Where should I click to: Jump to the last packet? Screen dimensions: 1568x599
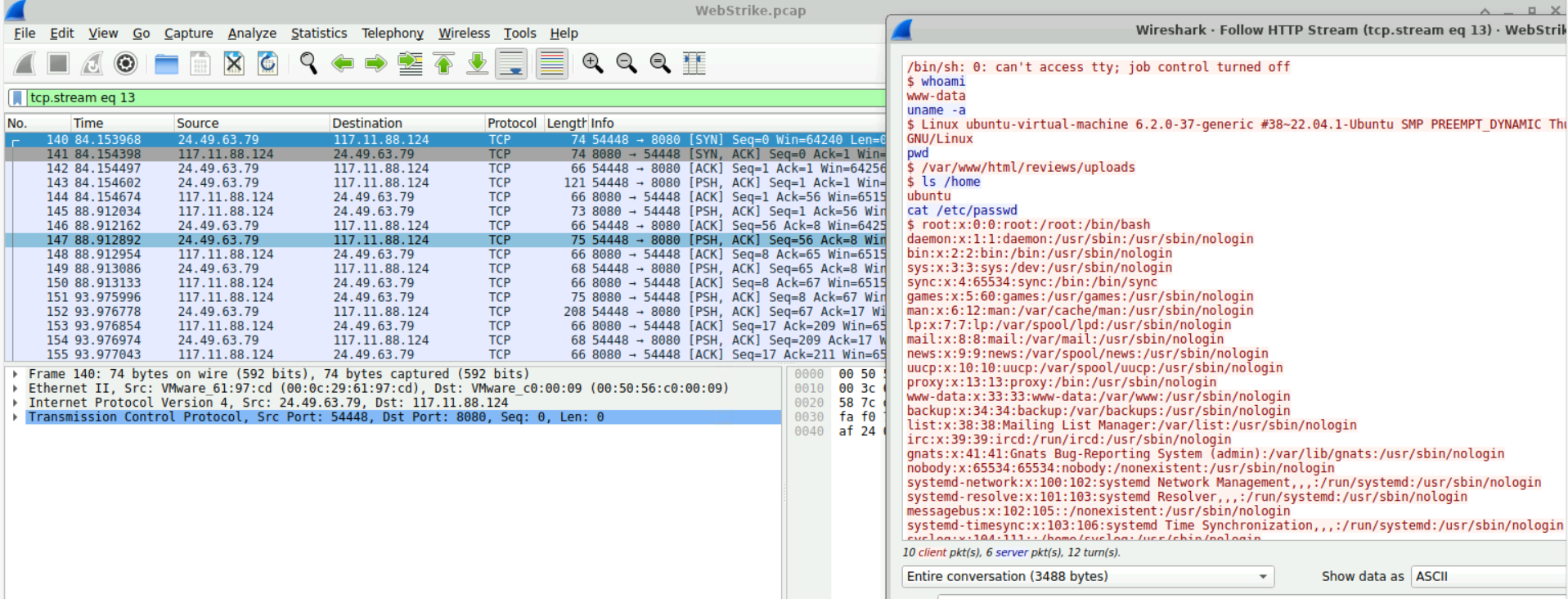point(477,63)
